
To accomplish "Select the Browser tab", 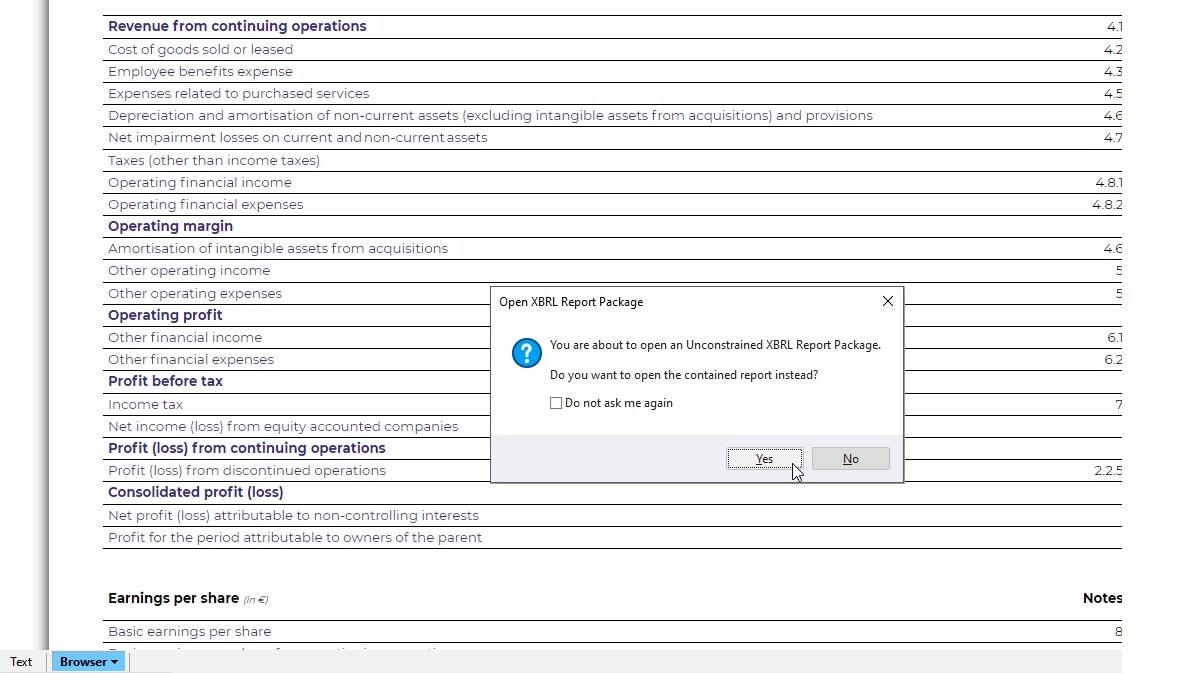I will tap(85, 661).
